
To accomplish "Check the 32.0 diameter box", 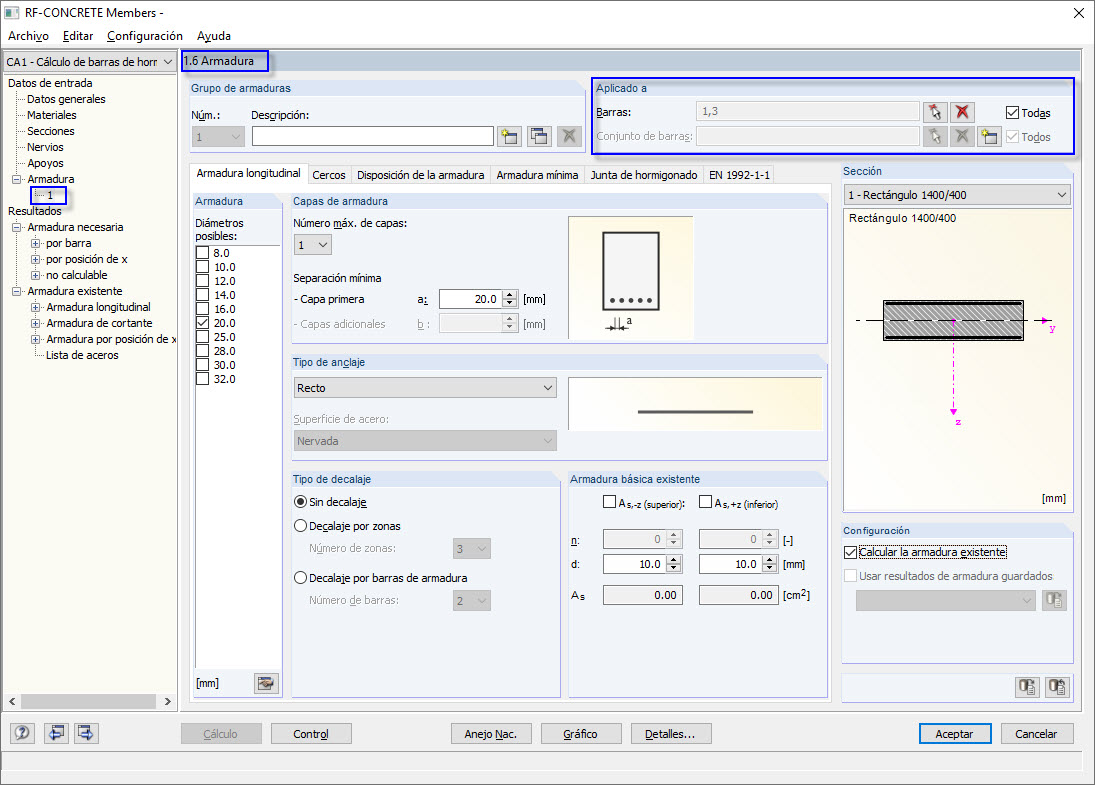I will [203, 379].
